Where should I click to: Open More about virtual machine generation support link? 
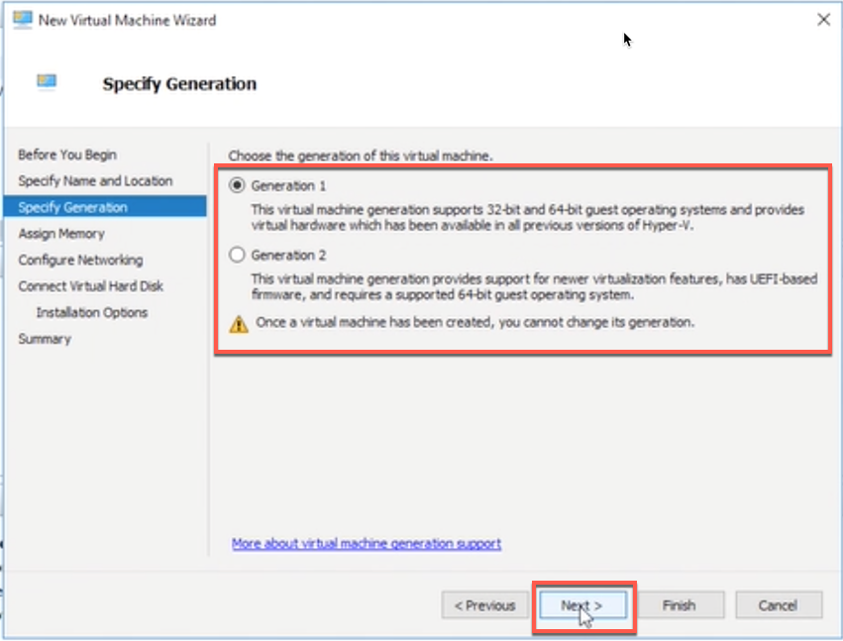366,544
